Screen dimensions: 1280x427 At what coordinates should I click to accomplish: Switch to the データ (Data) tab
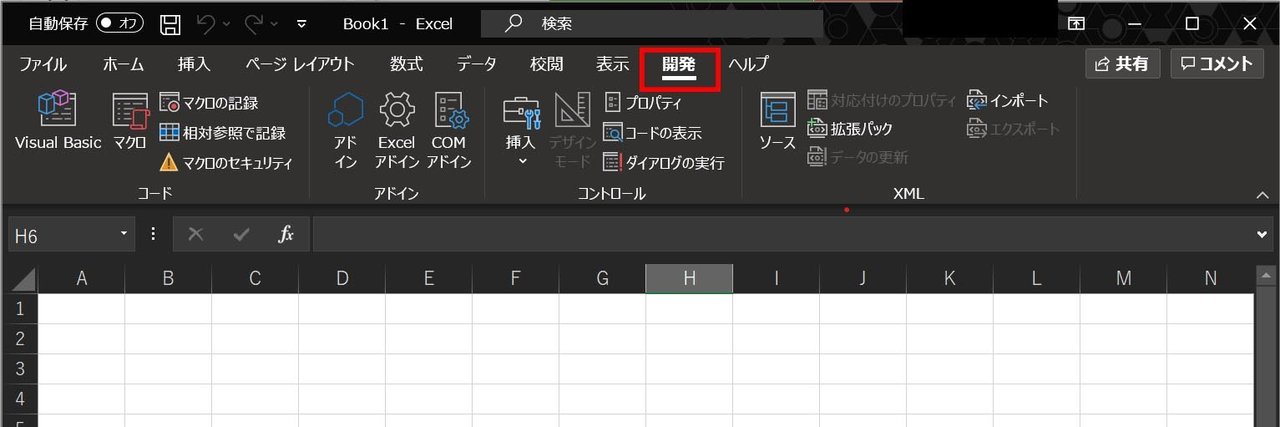(x=477, y=64)
